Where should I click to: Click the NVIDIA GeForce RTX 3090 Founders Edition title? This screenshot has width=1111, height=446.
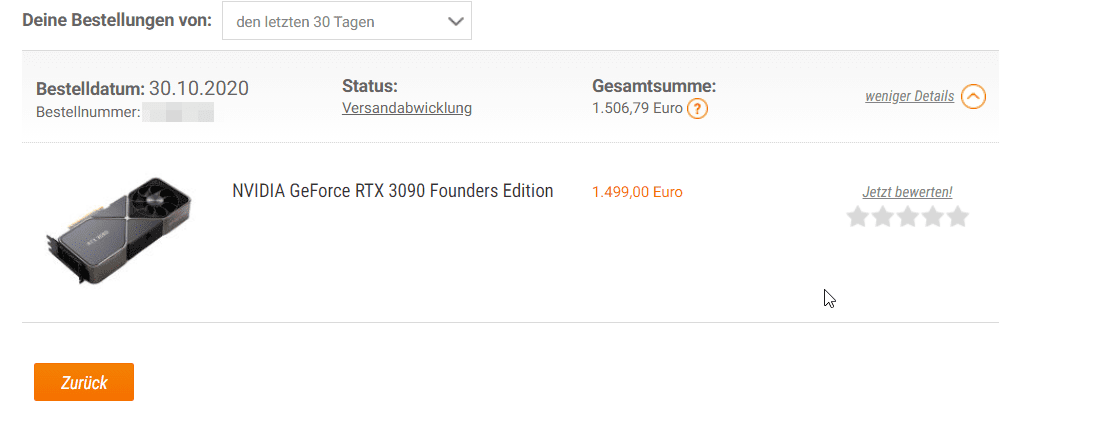click(x=393, y=191)
